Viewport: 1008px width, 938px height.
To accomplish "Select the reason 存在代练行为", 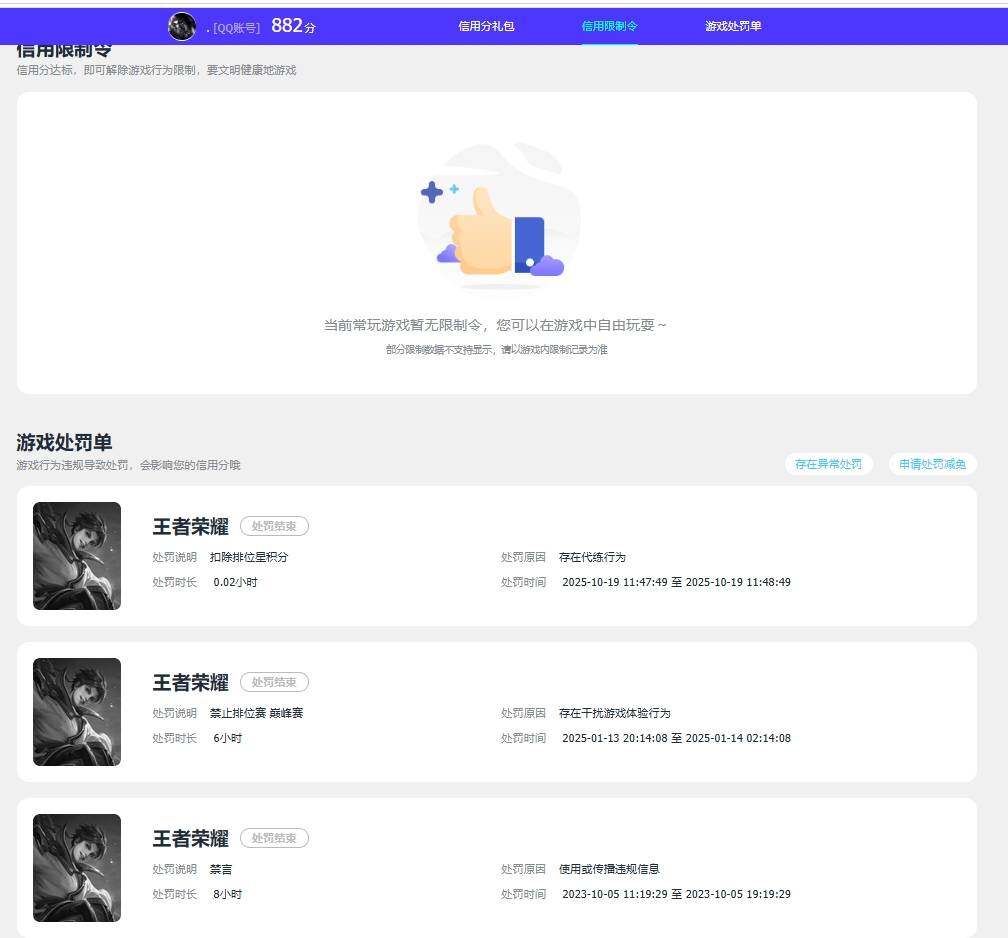I will click(x=592, y=557).
